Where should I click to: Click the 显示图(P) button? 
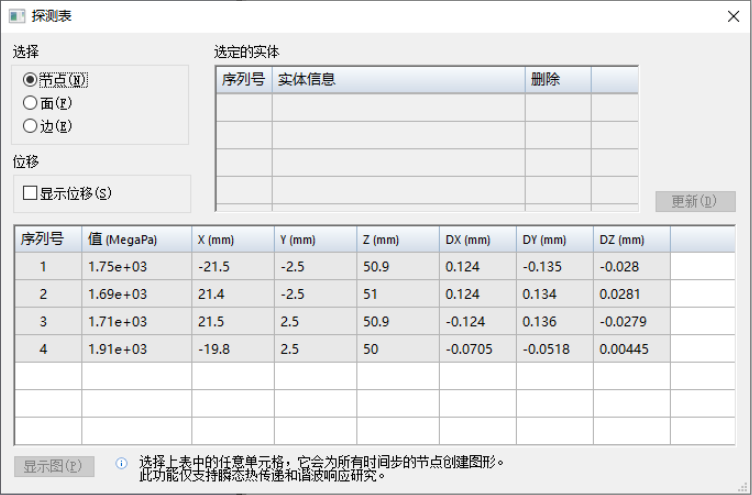tap(54, 466)
